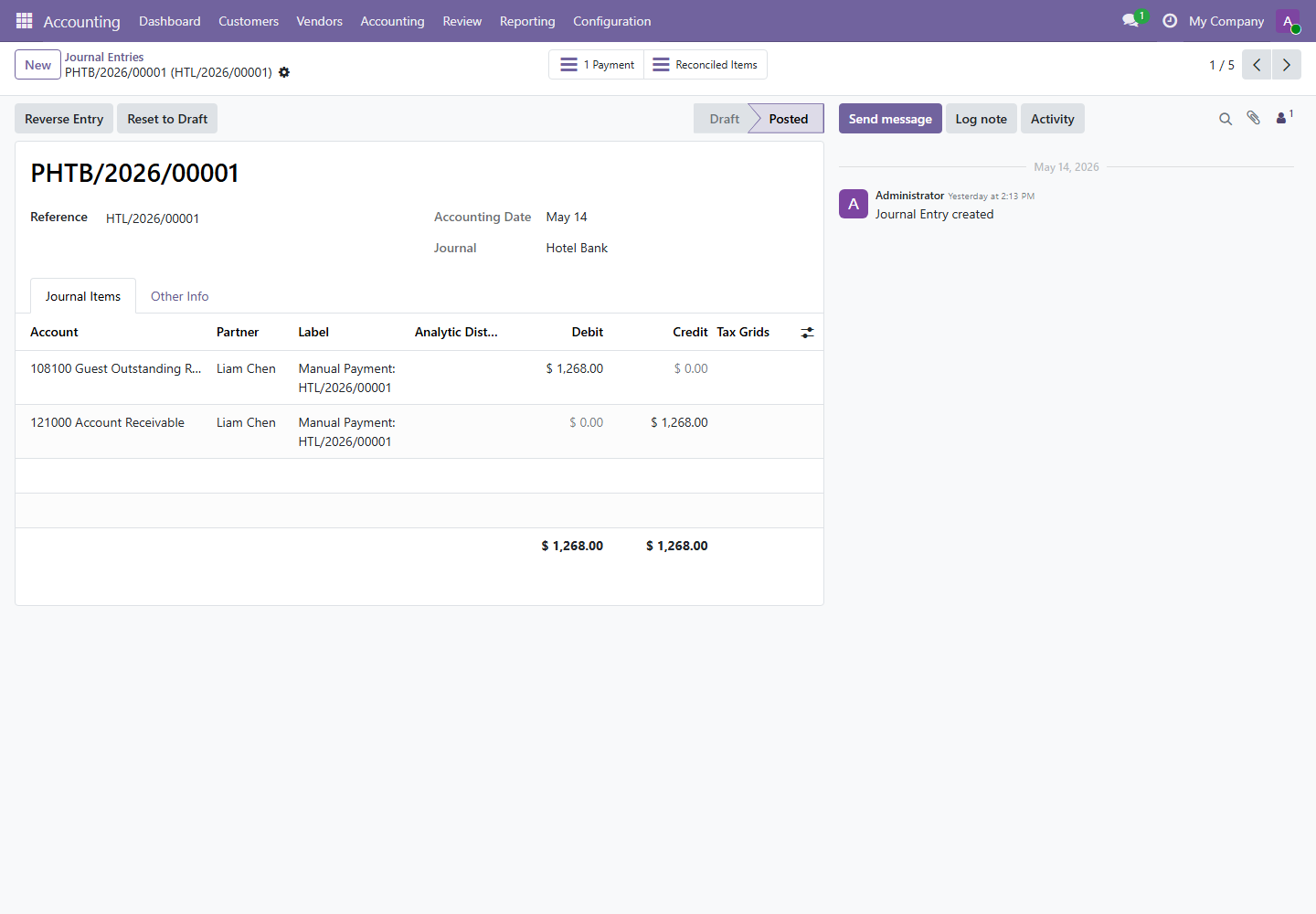Viewport: 1316px width, 914px height.
Task: Click Liam Chen in the 121000 row
Action: [246, 422]
